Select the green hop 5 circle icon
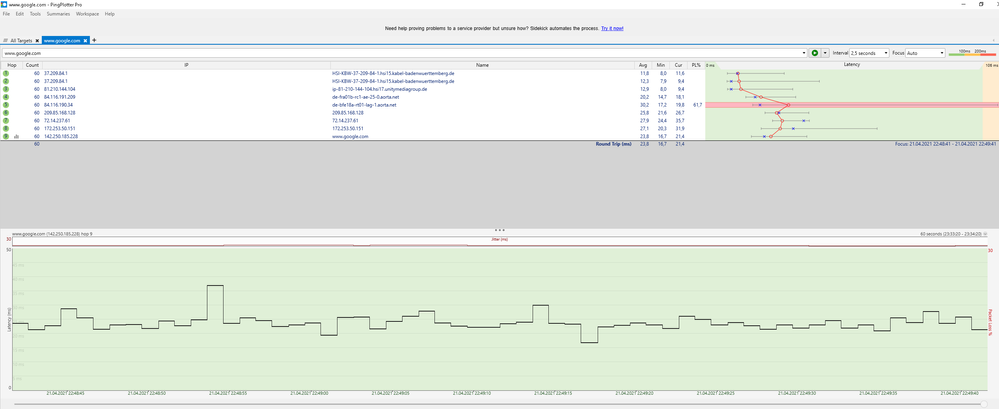Screen dimensions: 999x409 pyautogui.click(x=6, y=104)
